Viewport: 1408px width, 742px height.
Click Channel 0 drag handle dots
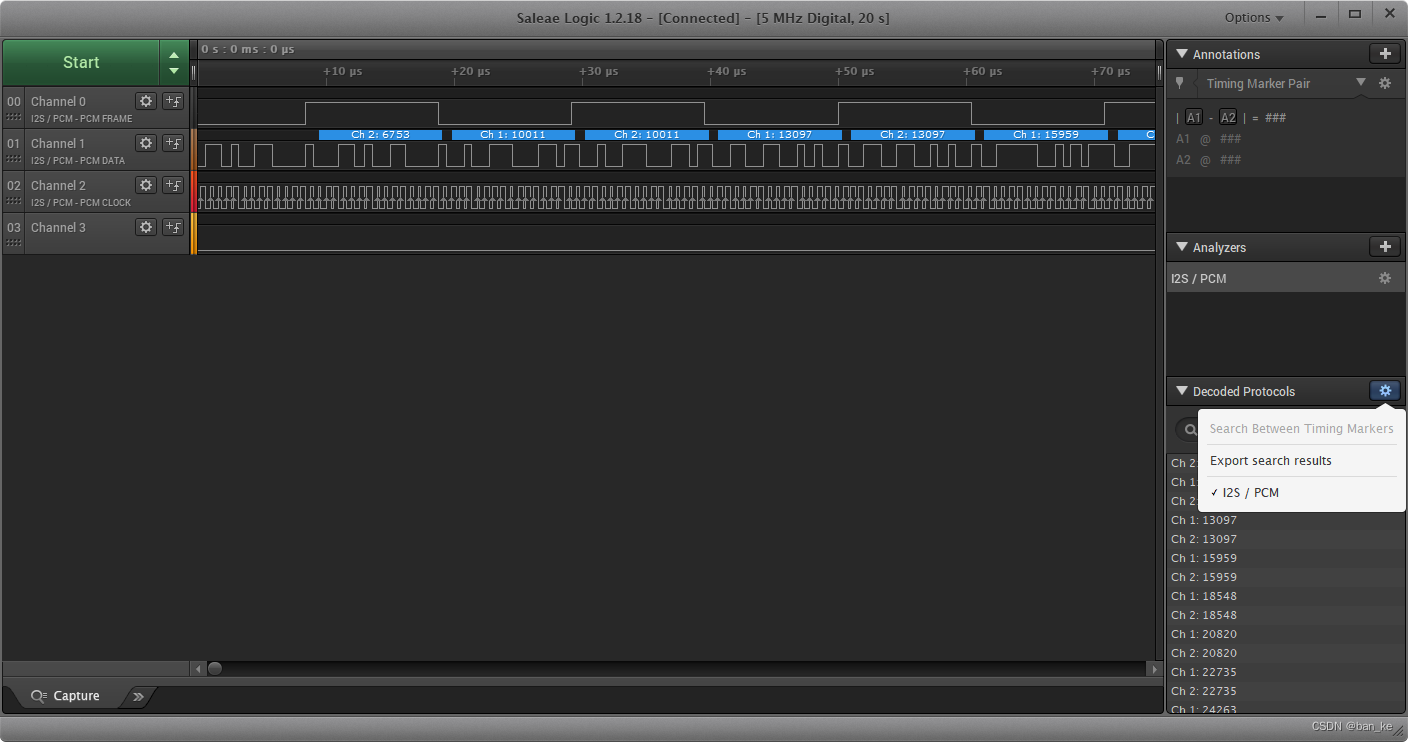tap(14, 117)
